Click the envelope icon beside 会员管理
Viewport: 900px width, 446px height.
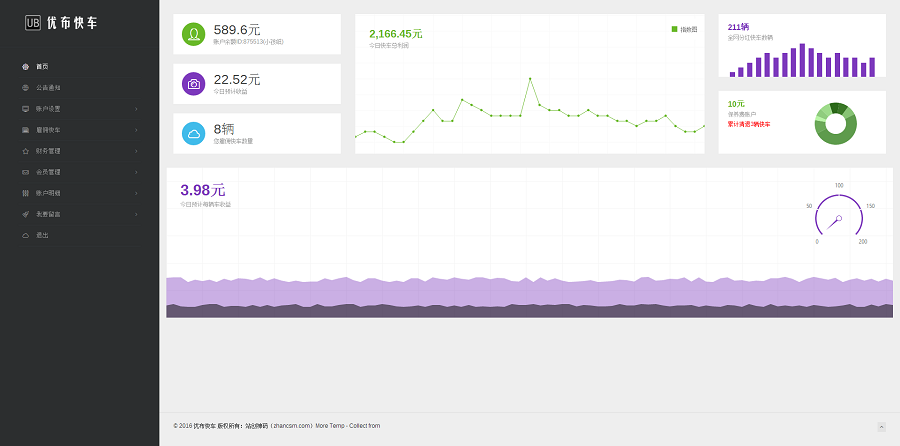(x=26, y=172)
